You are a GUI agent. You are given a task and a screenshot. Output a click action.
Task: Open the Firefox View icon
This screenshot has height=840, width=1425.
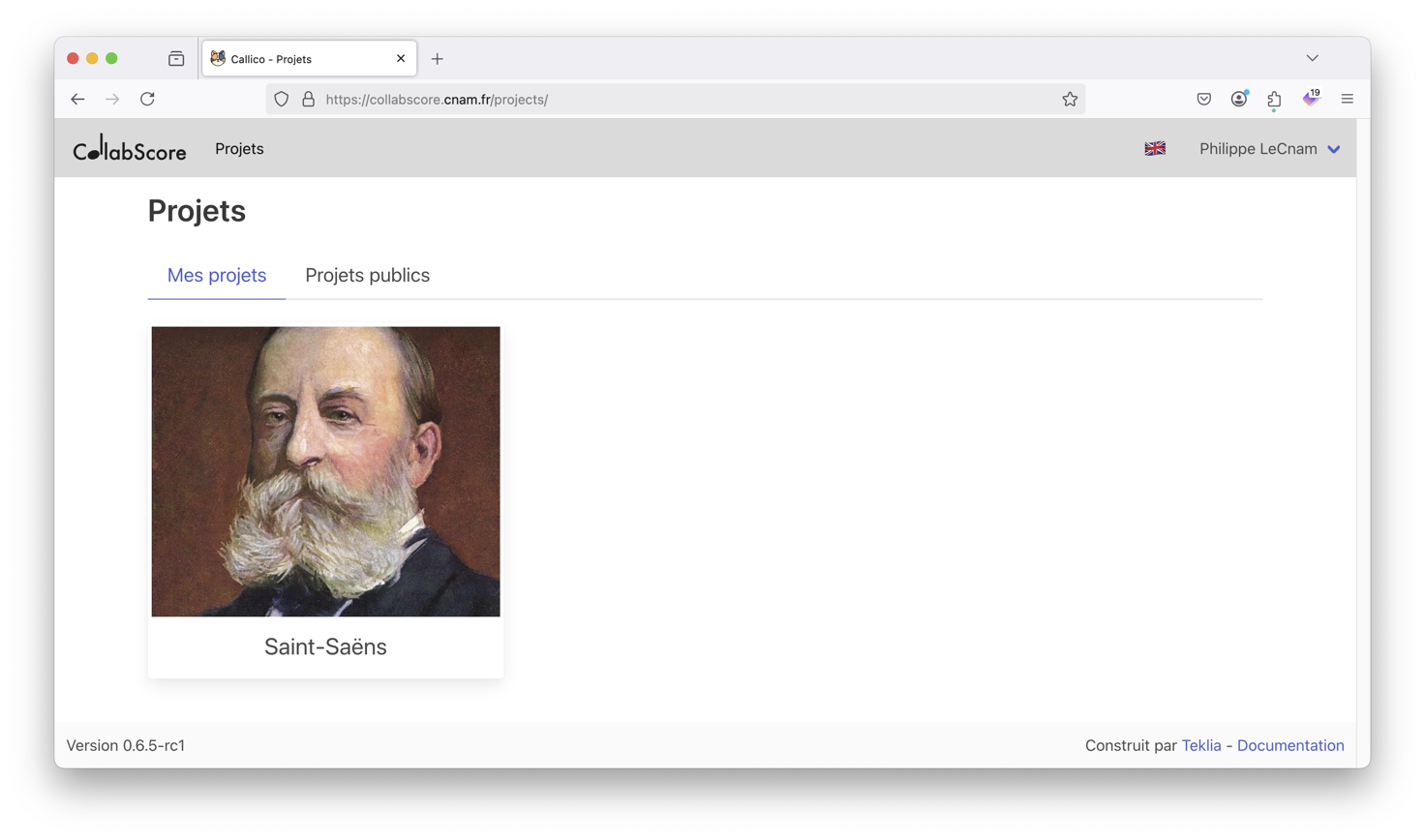pyautogui.click(x=176, y=59)
